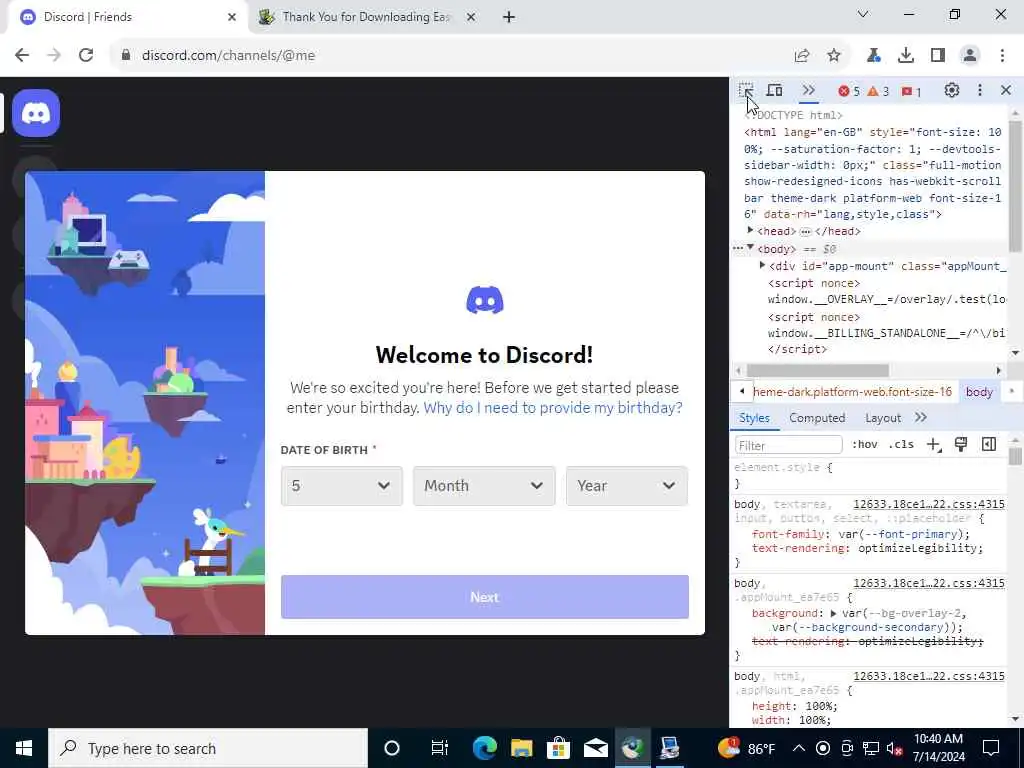The width and height of the screenshot is (1024, 768).
Task: Select the html DOCTYPE line
Action: [x=794, y=115]
